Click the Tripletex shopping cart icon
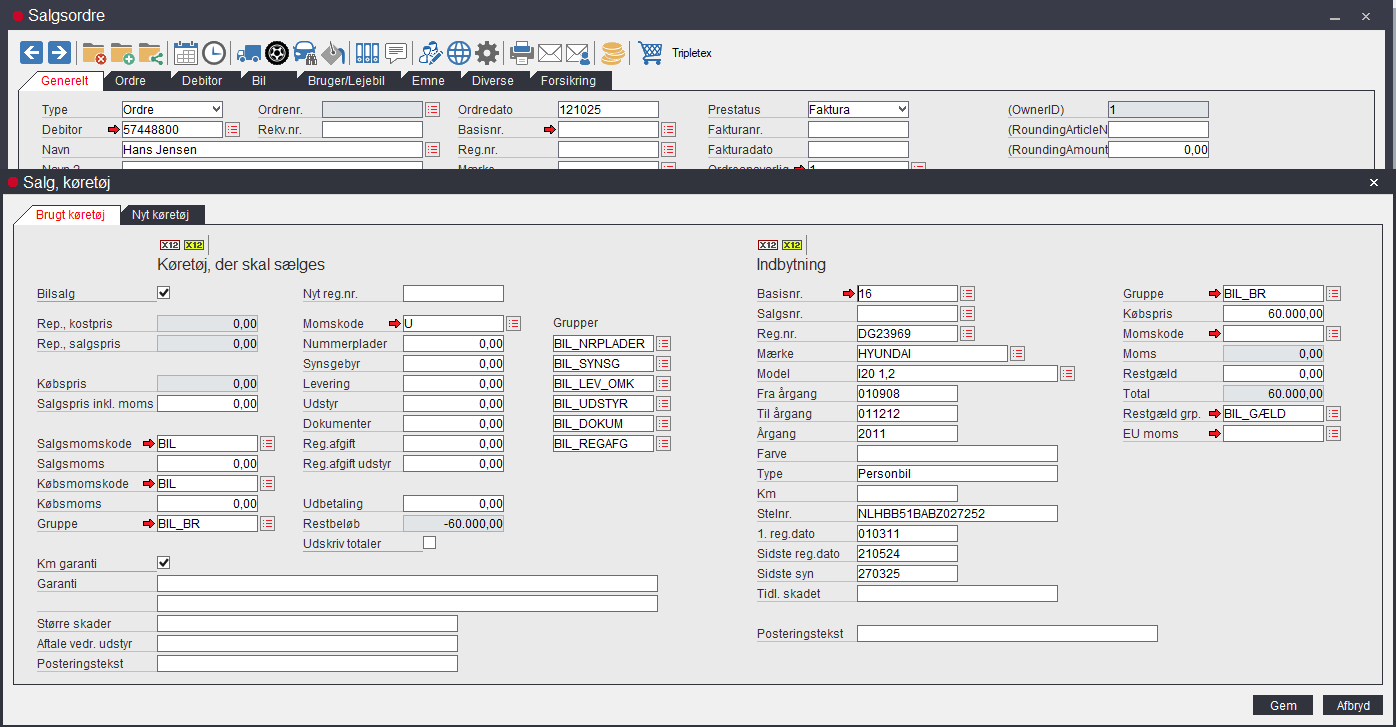The width and height of the screenshot is (1396, 727). (x=650, y=52)
